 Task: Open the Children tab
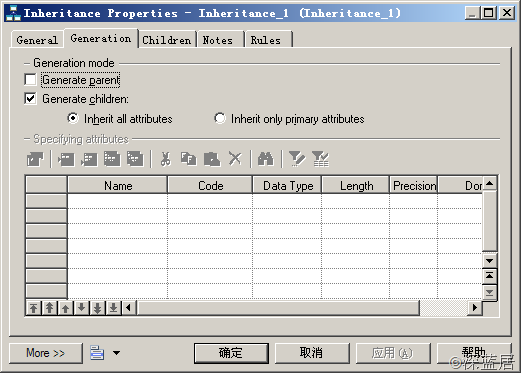pos(167,40)
